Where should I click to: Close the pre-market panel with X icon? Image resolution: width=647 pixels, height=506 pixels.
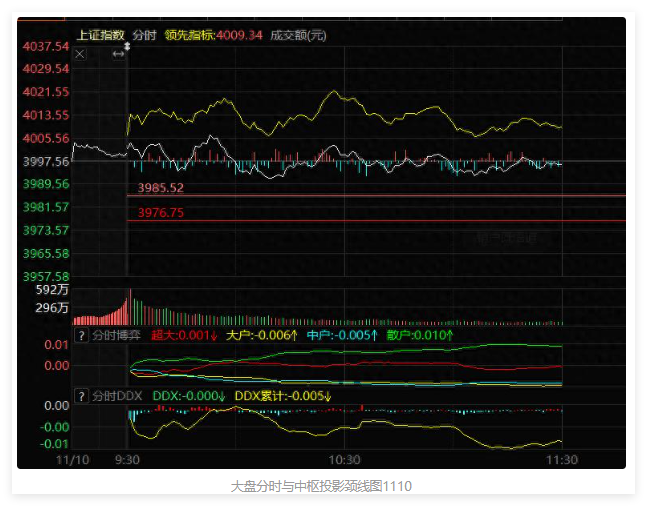pos(80,54)
